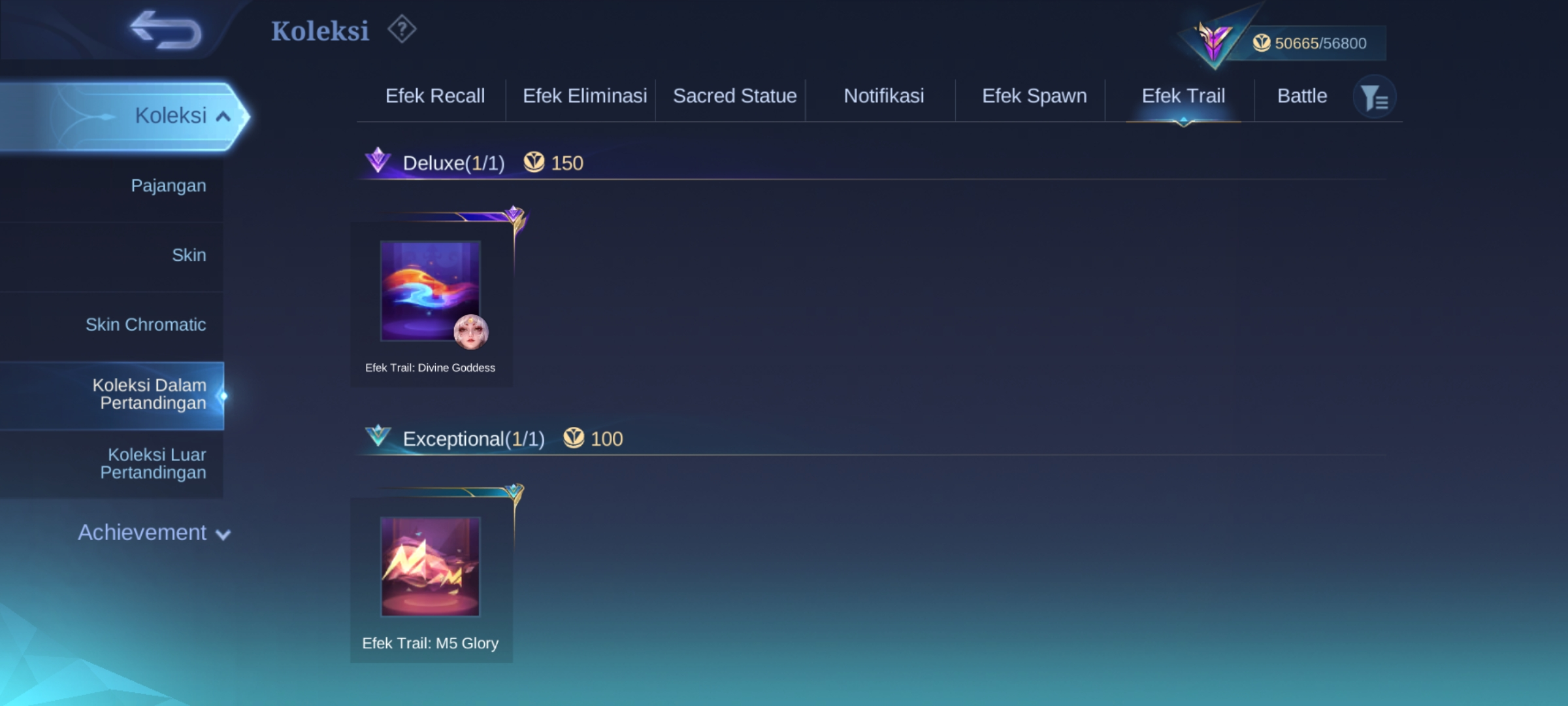Expand the Achievement sidebar section
Viewport: 1568px width, 706px height.
154,533
